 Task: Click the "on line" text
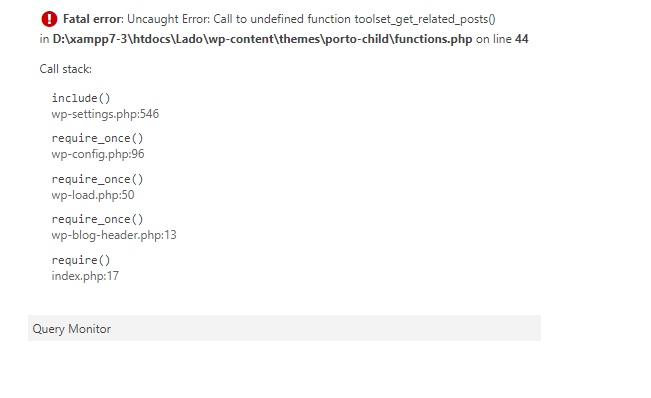point(494,39)
